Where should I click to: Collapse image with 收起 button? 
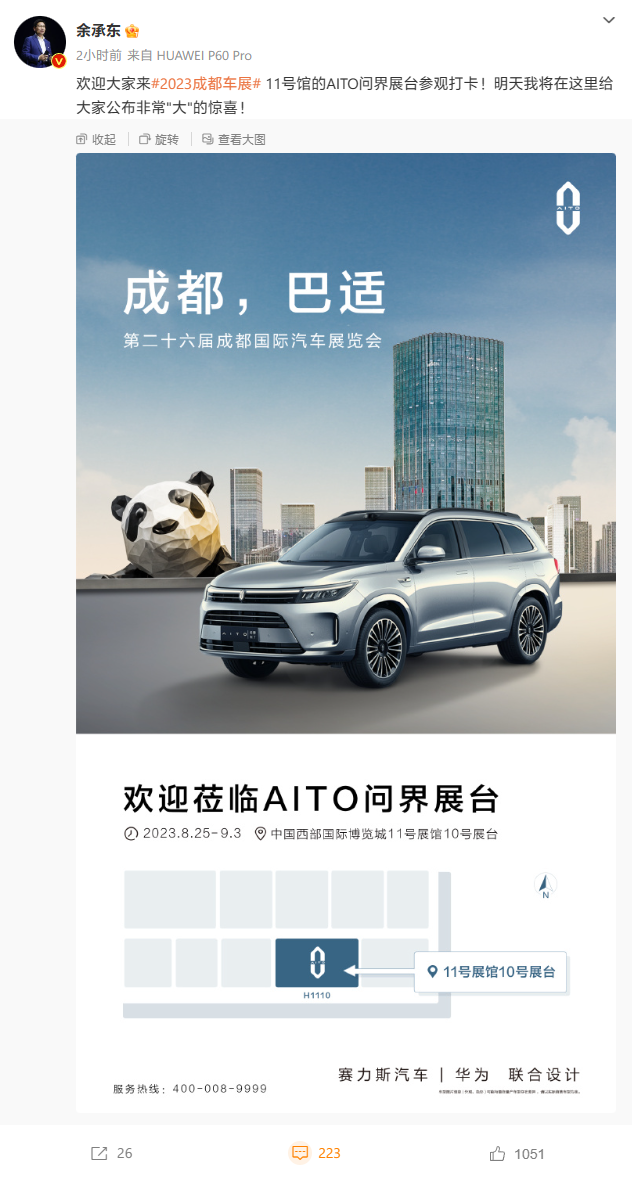pyautogui.click(x=96, y=139)
